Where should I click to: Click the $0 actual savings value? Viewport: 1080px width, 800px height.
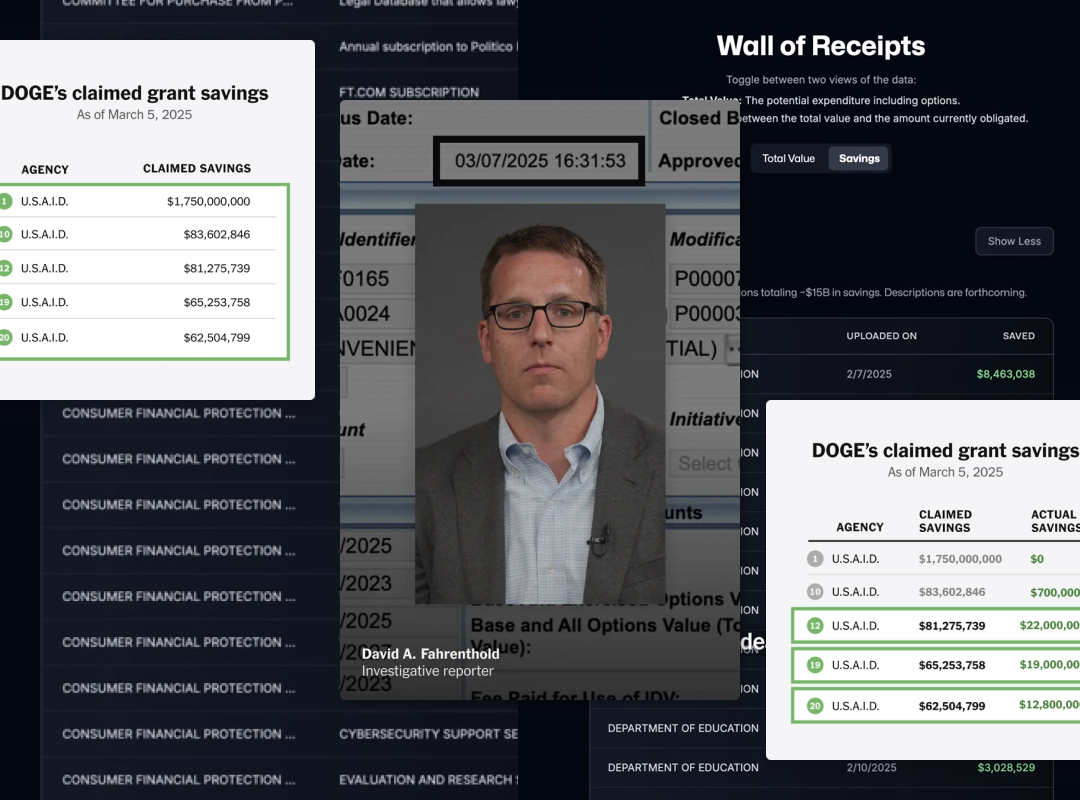click(x=1037, y=559)
